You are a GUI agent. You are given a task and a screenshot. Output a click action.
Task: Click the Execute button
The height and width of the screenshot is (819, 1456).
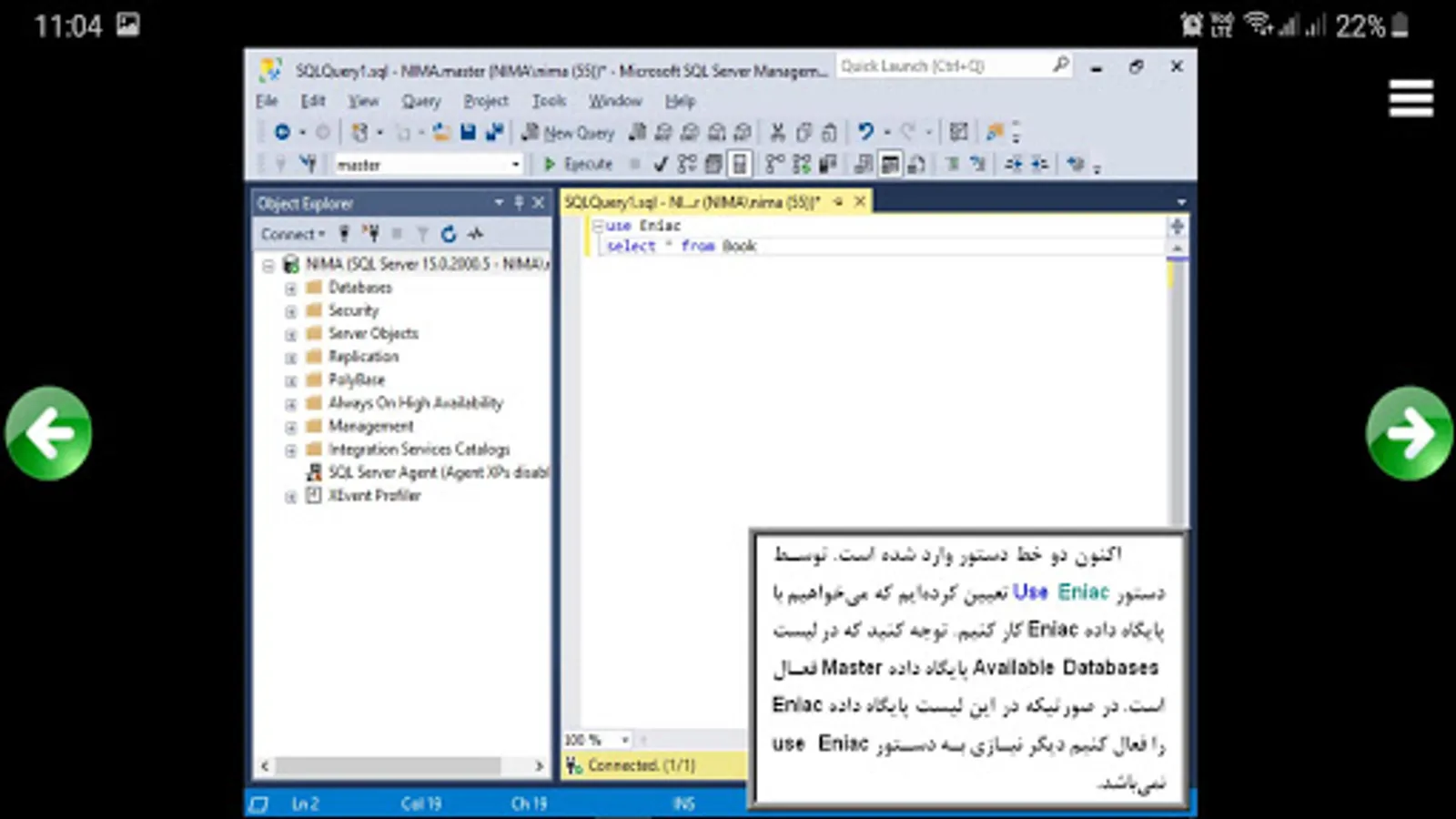pyautogui.click(x=578, y=164)
